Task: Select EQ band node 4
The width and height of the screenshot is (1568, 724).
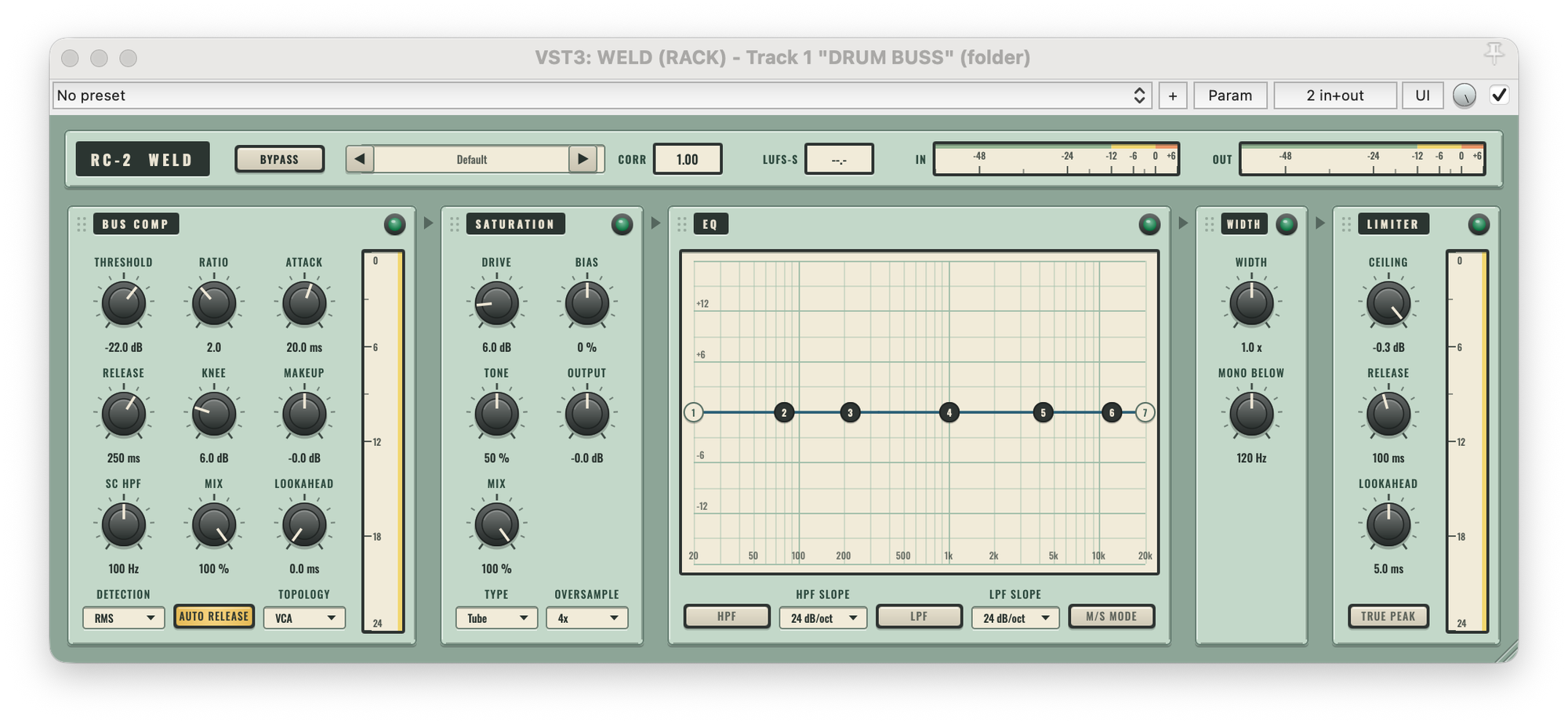Action: pyautogui.click(x=949, y=412)
